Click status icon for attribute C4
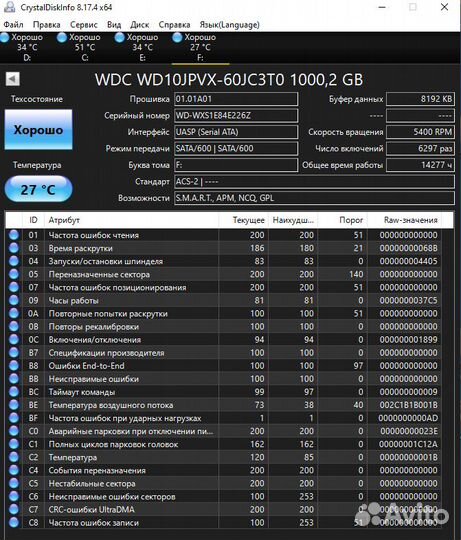Viewport: 461px width, 540px height. point(14,470)
